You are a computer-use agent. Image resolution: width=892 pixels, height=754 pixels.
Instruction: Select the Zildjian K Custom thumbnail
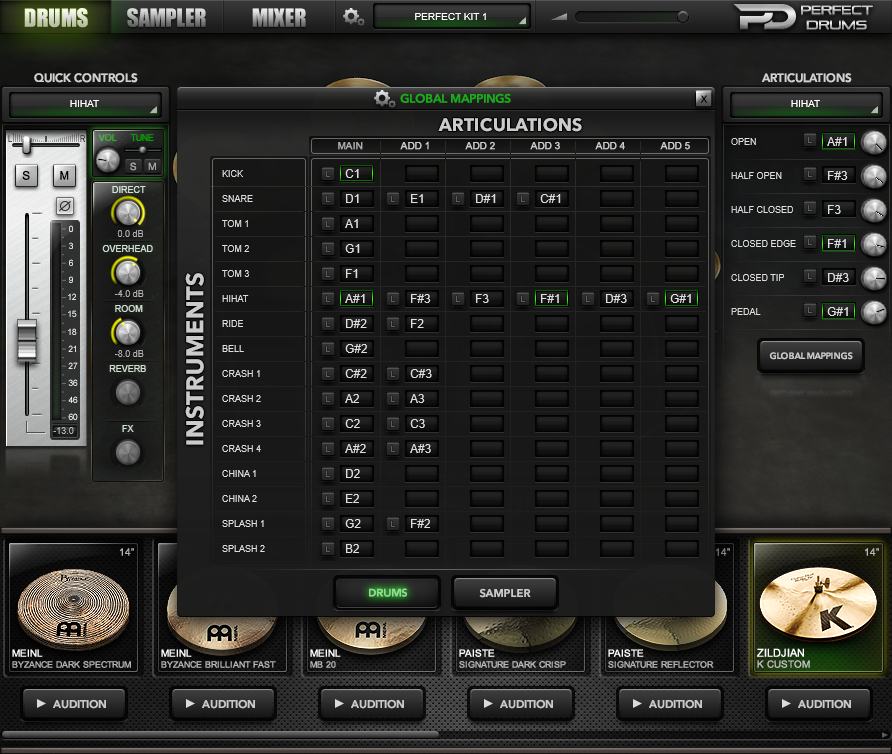click(x=818, y=607)
